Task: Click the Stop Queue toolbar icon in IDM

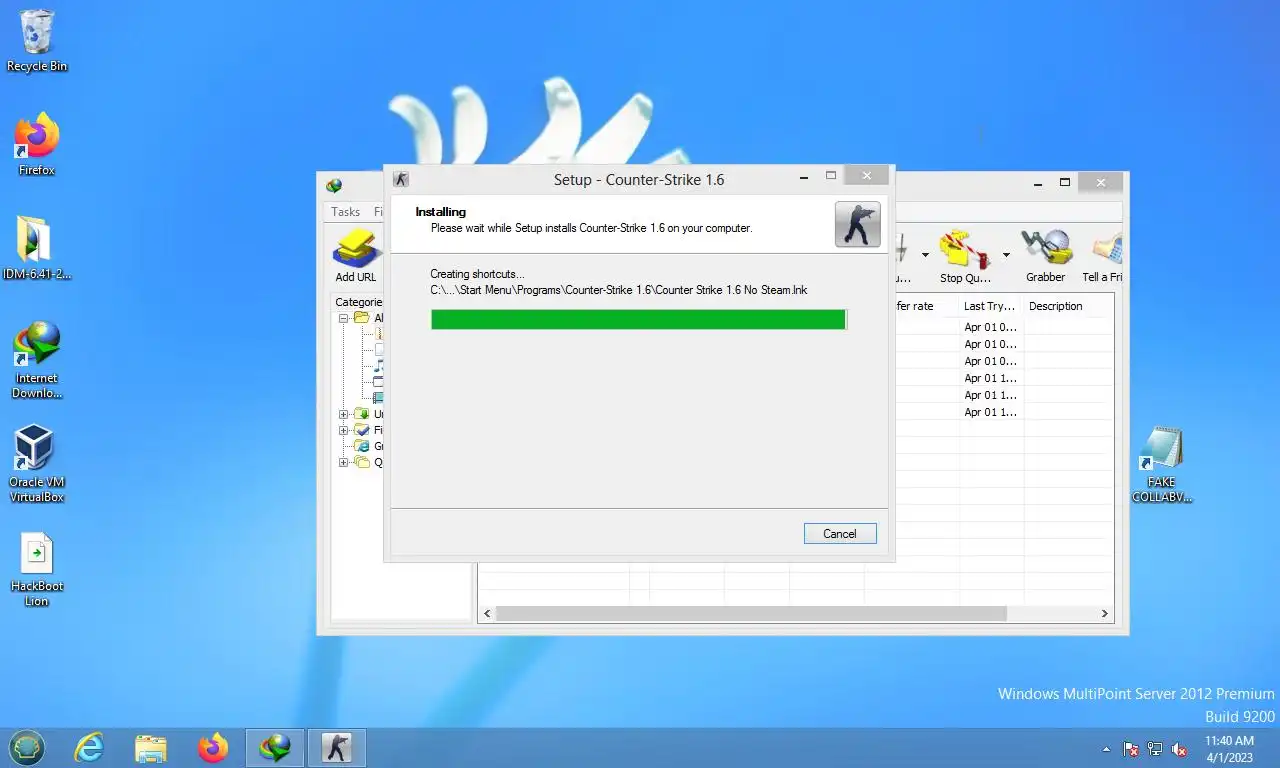Action: 964,256
